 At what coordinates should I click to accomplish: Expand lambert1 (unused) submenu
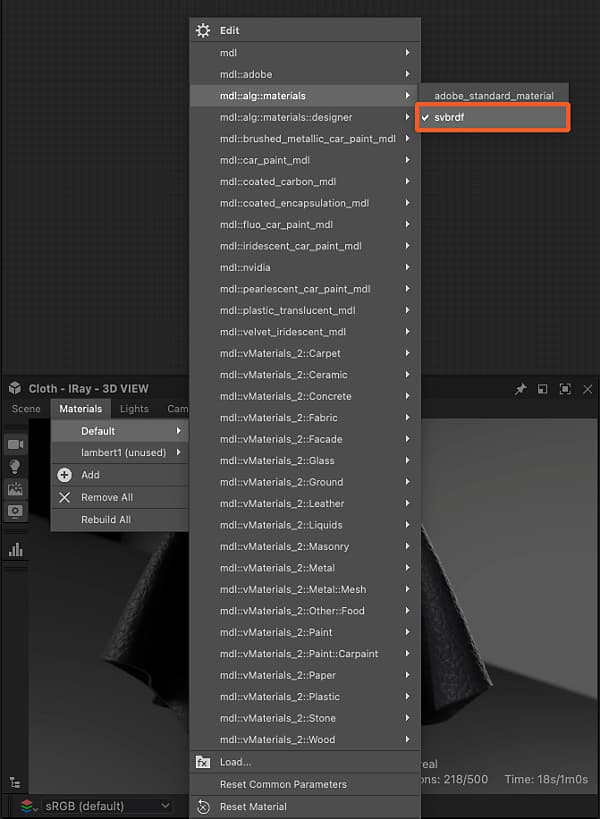pos(120,452)
